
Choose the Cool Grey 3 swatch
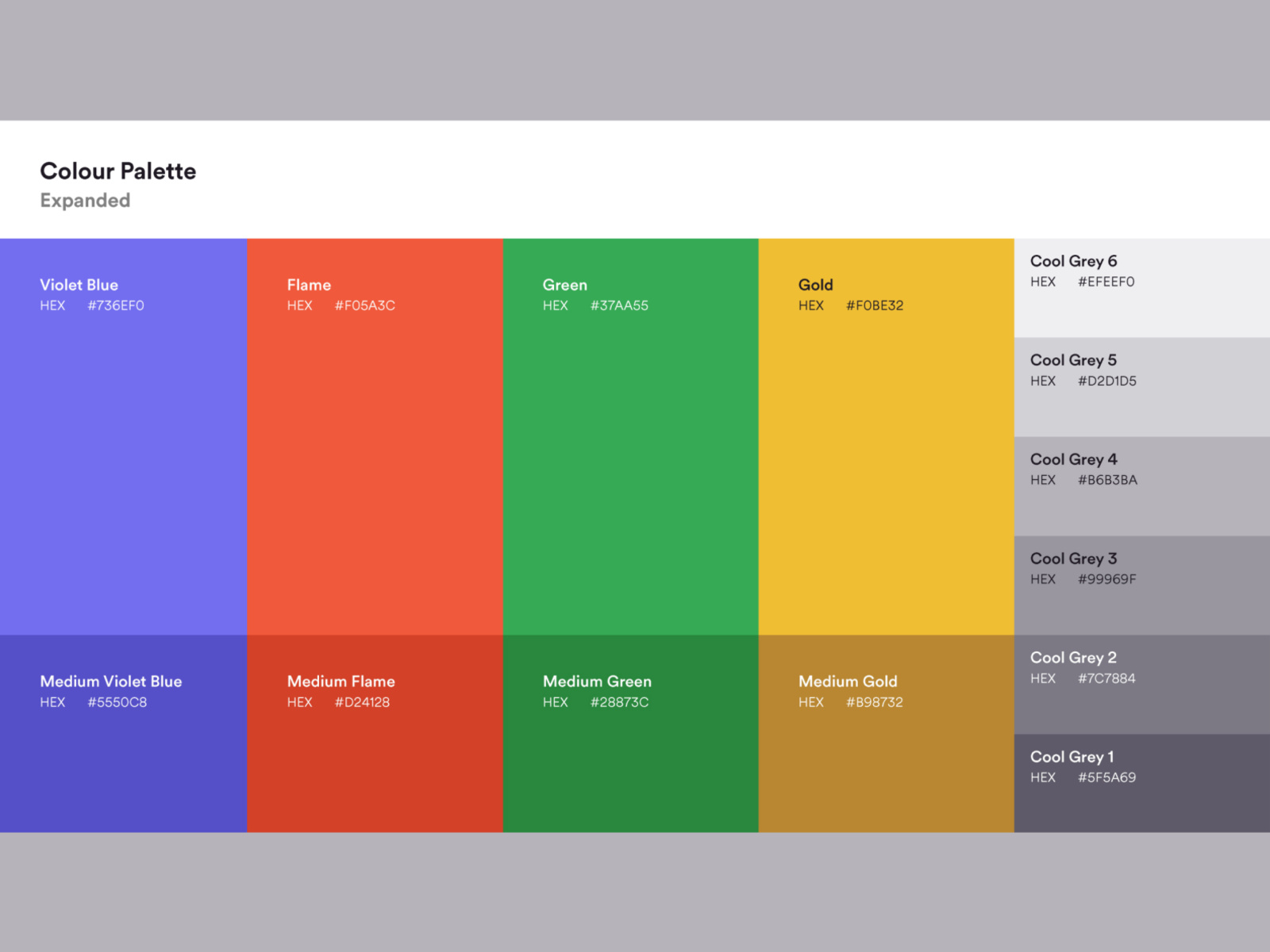[x=1141, y=607]
